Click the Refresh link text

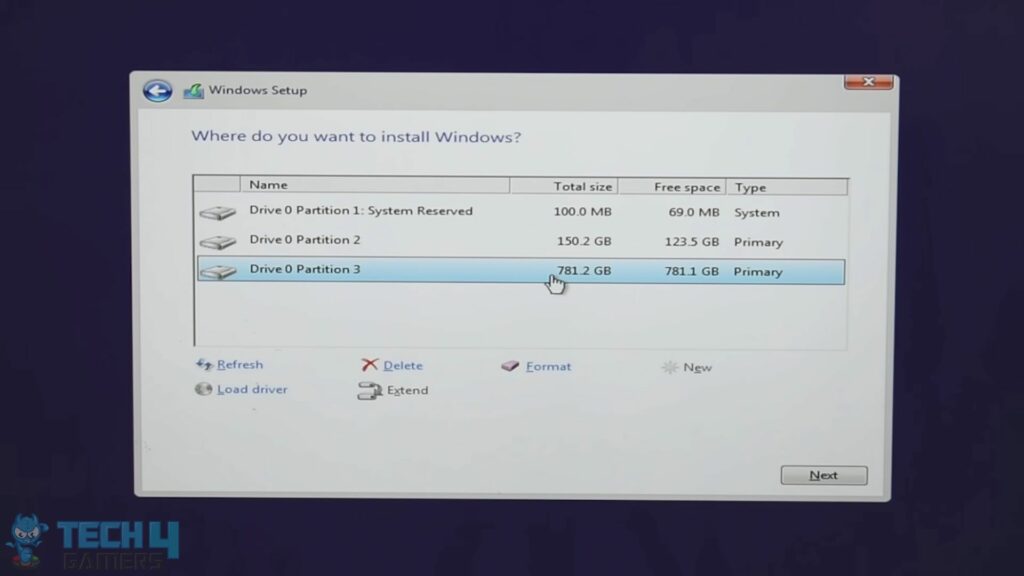click(237, 364)
